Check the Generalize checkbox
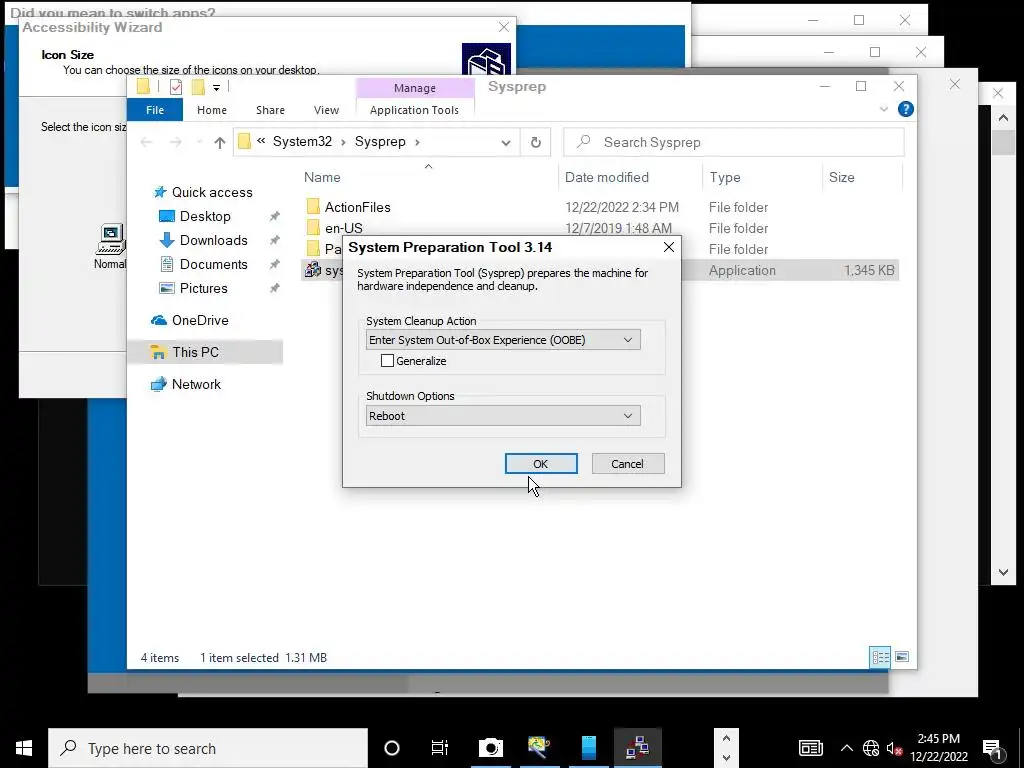This screenshot has width=1024, height=768. click(387, 360)
